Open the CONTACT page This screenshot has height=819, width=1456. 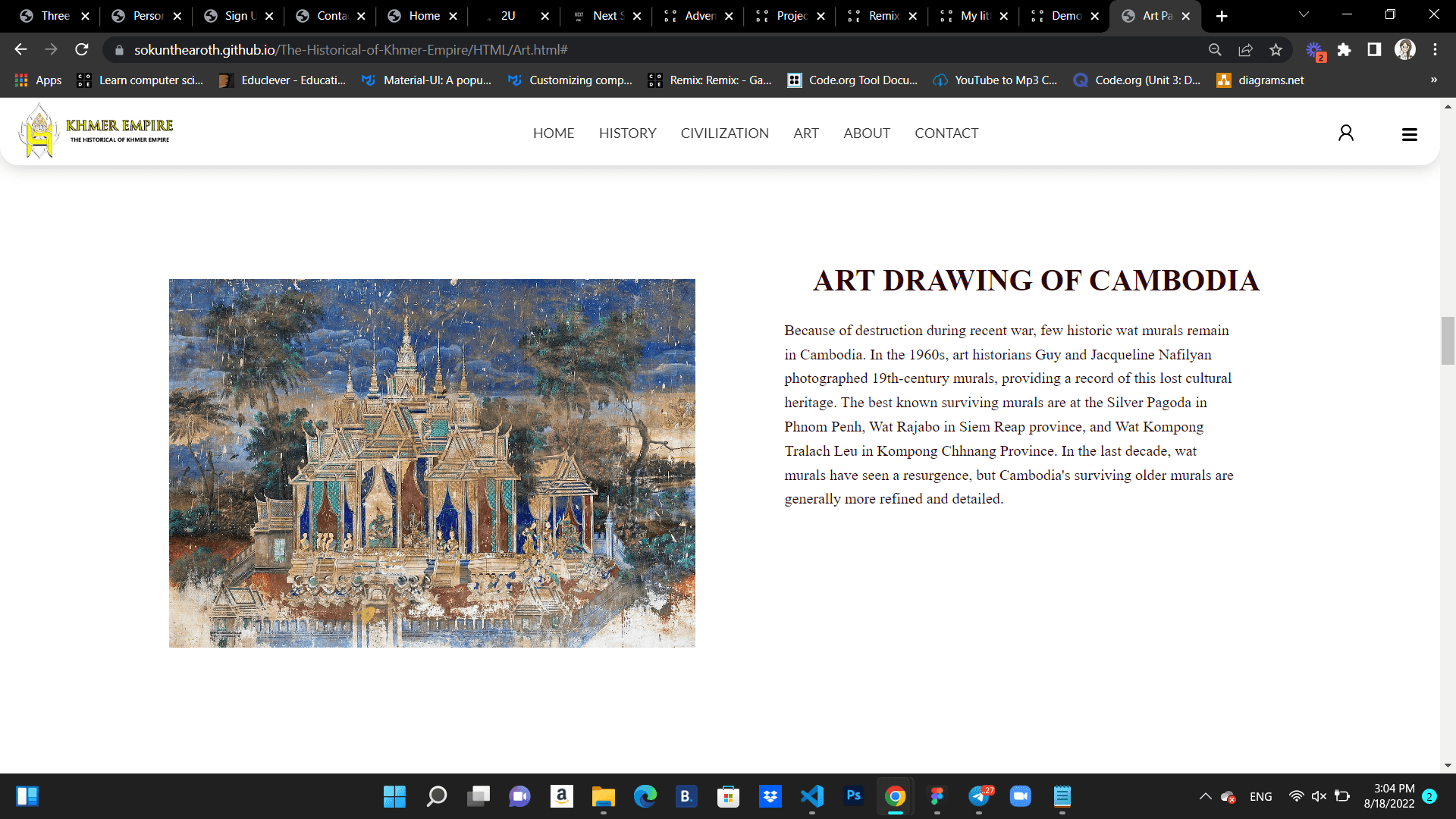pos(946,133)
